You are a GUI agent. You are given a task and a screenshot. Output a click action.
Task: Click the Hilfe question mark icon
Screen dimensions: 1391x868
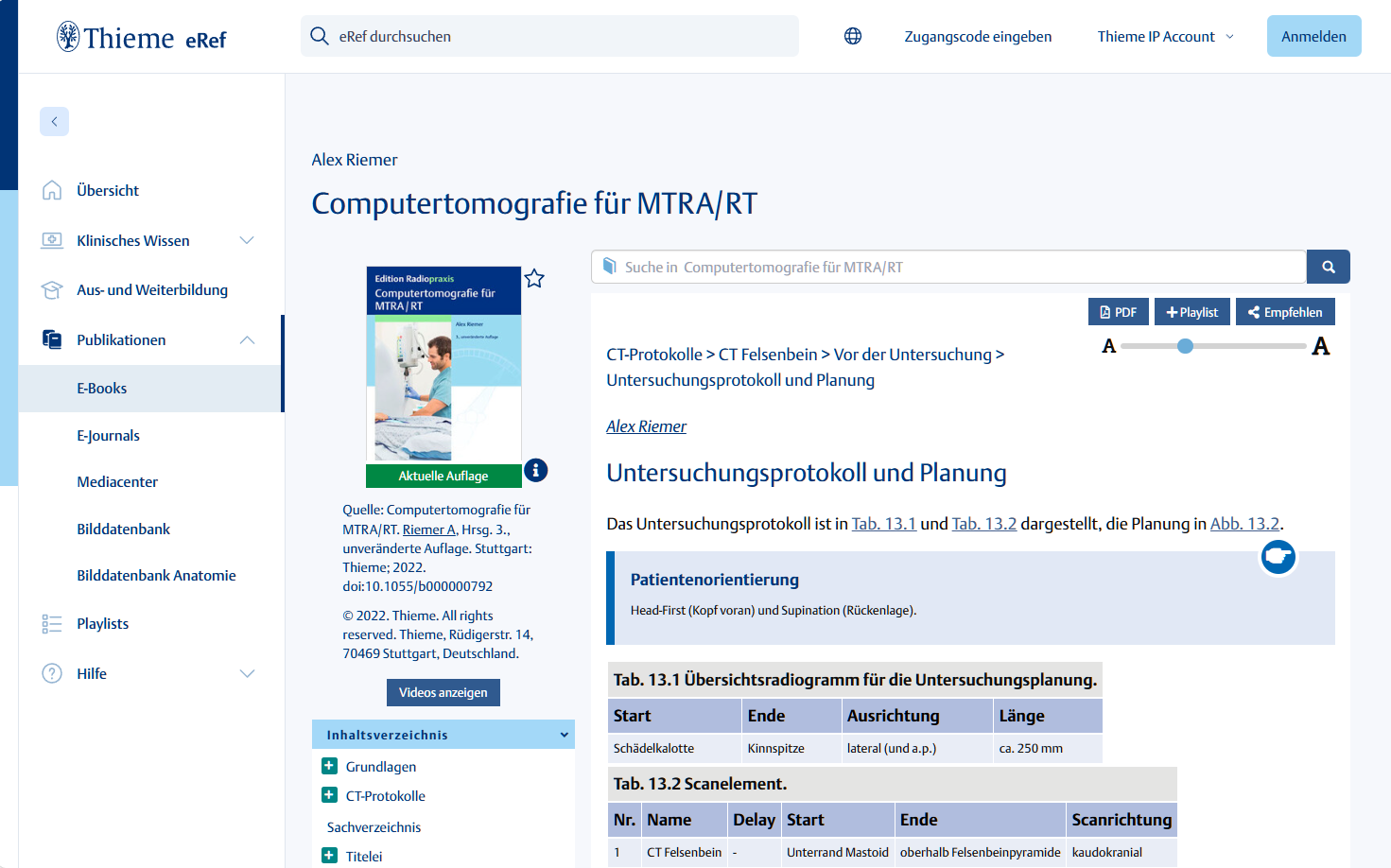click(x=52, y=673)
